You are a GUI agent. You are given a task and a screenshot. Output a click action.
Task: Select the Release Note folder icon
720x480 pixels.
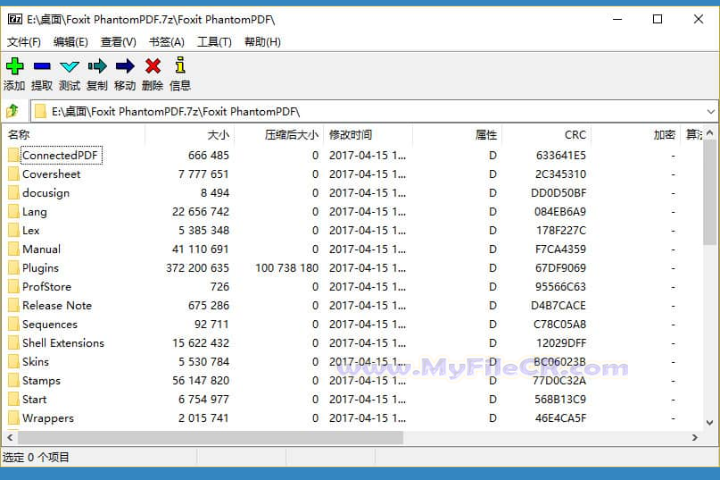14,305
